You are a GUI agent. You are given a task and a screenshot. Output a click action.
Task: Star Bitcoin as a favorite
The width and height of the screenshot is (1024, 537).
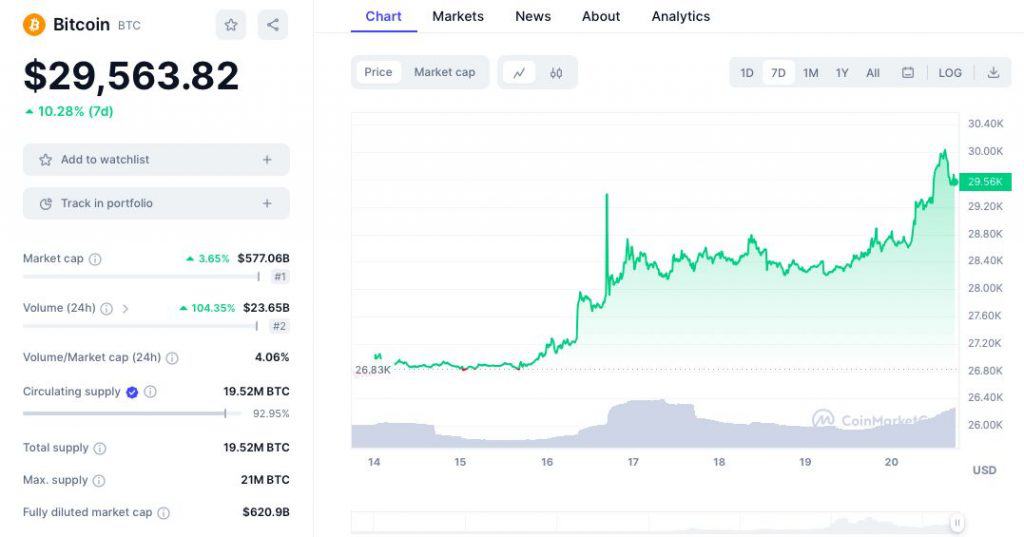click(x=231, y=25)
